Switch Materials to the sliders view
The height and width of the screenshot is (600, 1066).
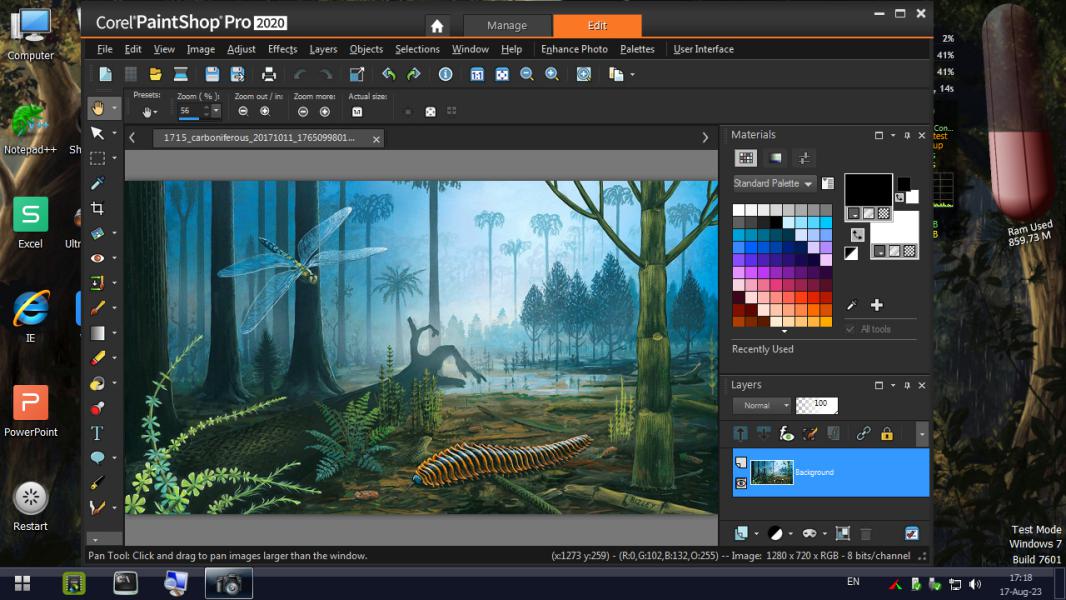pos(804,158)
